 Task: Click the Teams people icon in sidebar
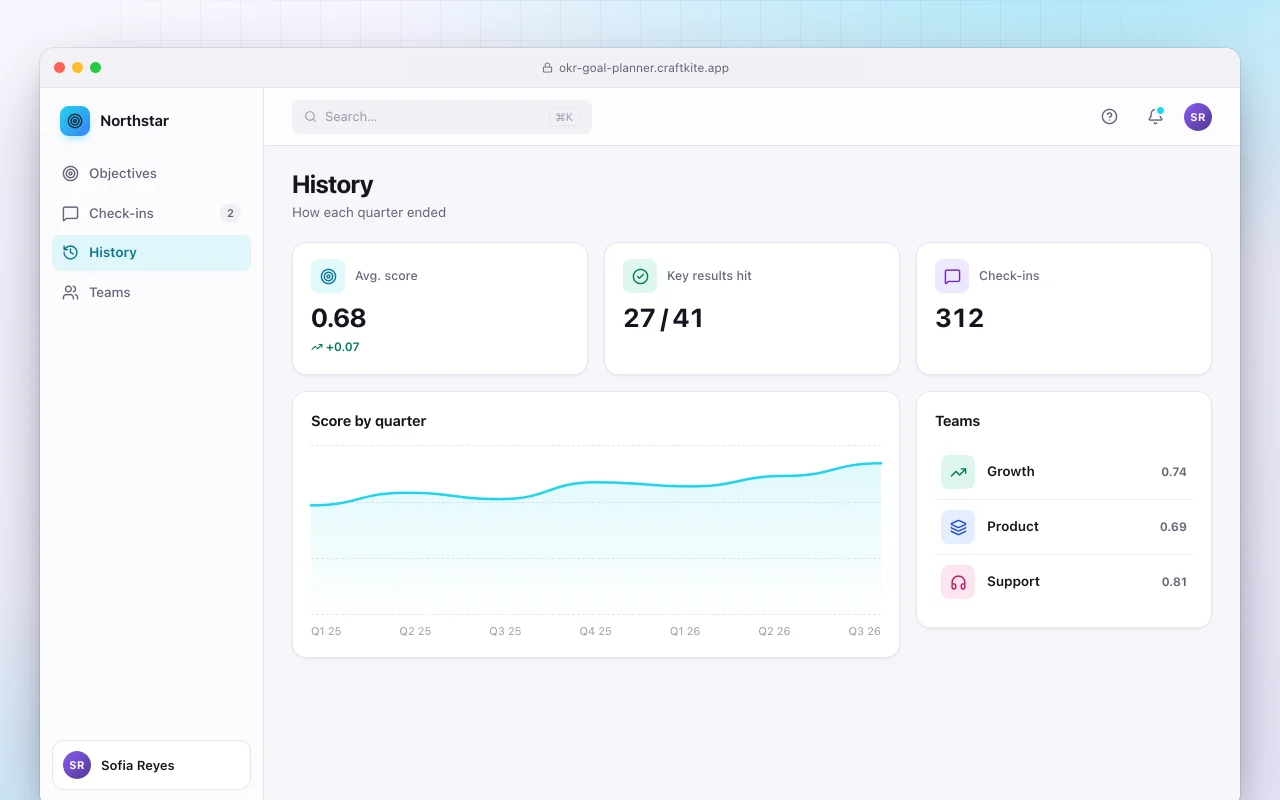tap(70, 292)
